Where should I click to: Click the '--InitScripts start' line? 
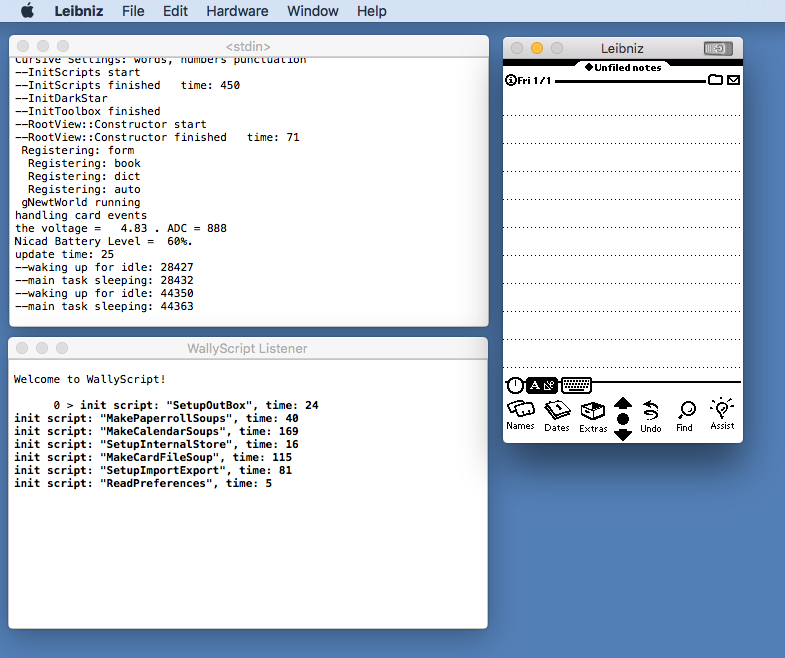point(78,72)
